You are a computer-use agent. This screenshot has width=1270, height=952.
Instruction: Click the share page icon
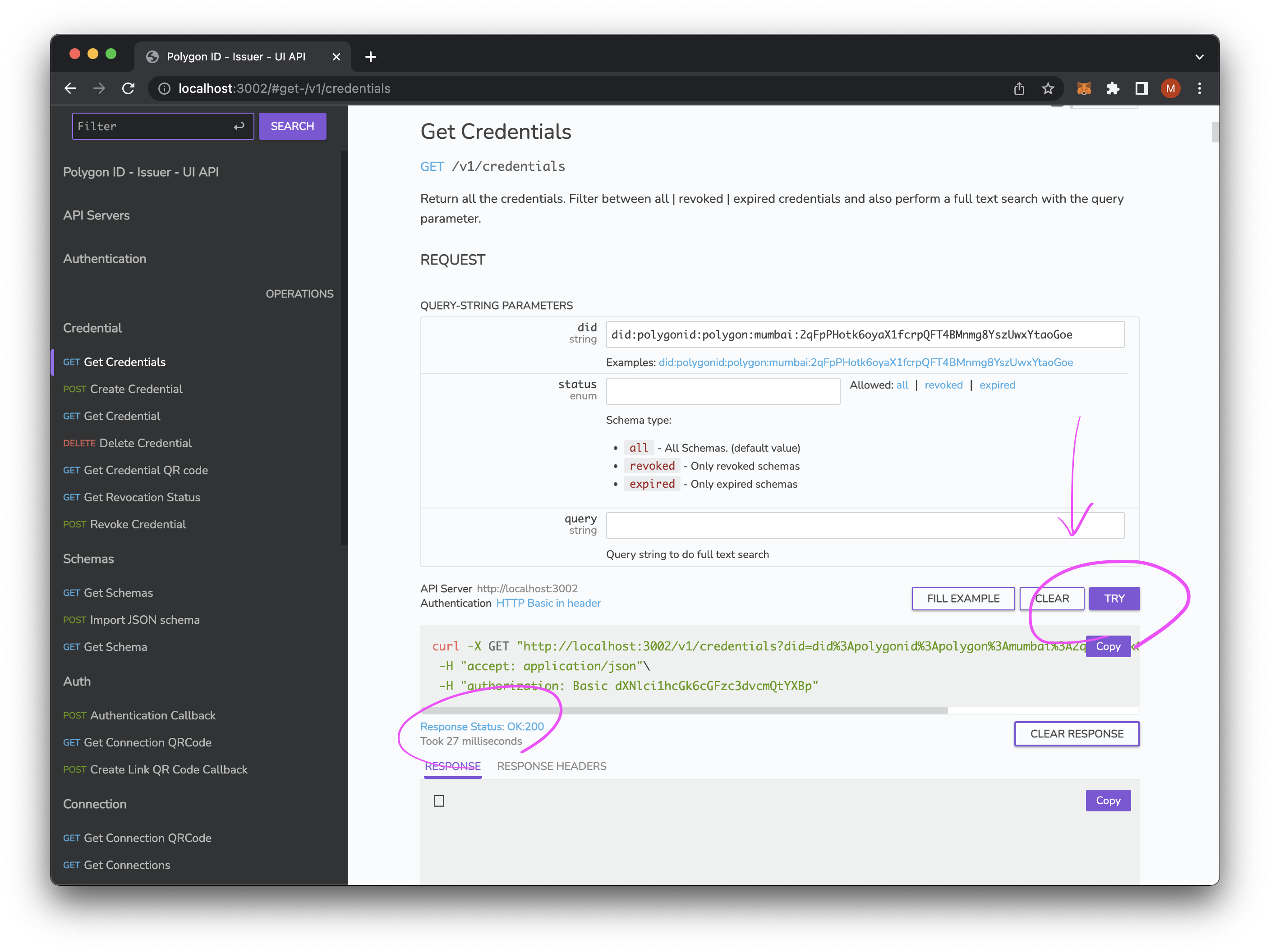[1019, 88]
